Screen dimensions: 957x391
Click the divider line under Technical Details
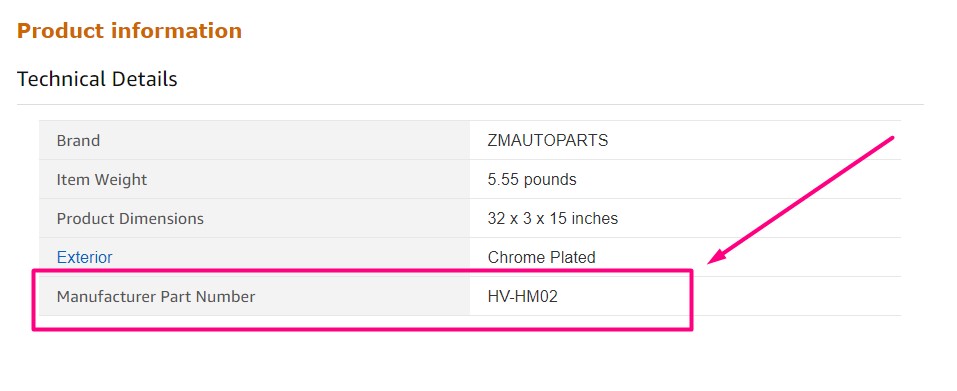point(470,104)
